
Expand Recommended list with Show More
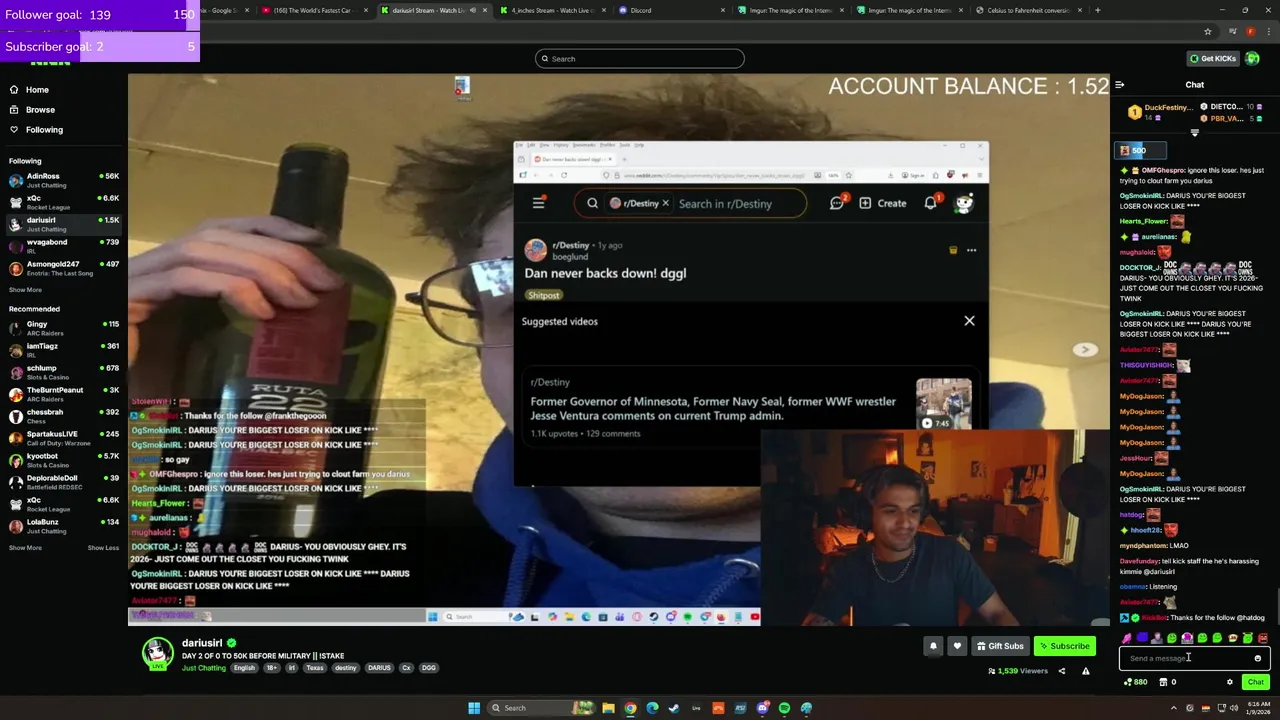26,548
